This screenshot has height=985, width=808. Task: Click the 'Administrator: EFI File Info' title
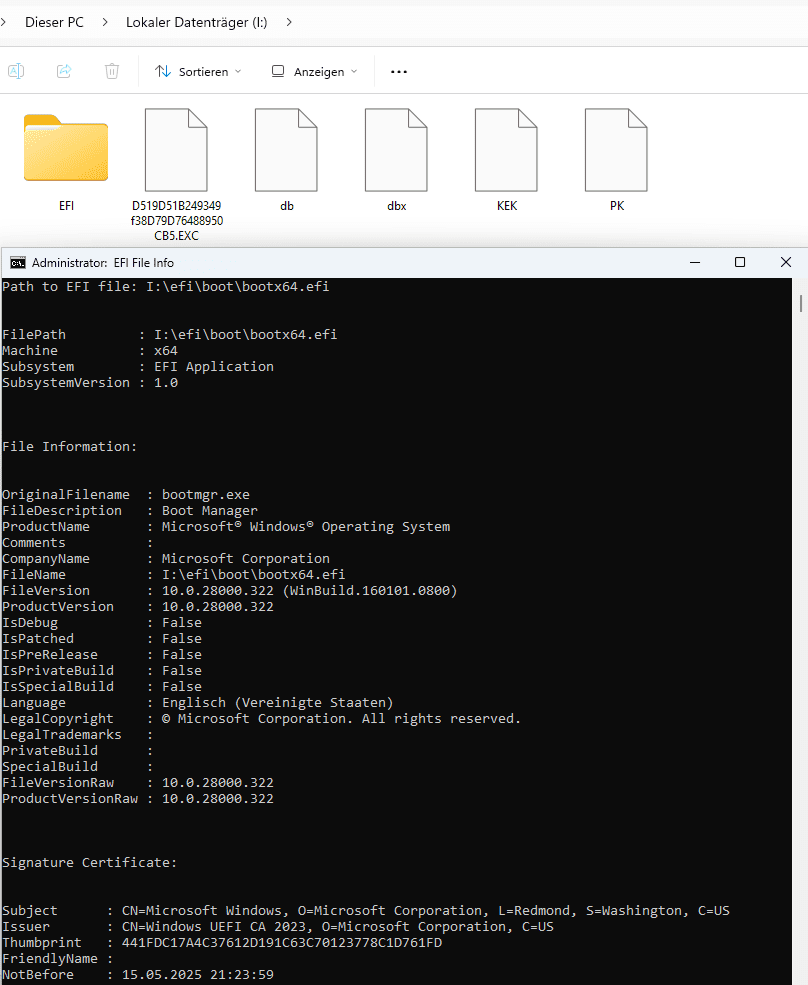point(102,263)
